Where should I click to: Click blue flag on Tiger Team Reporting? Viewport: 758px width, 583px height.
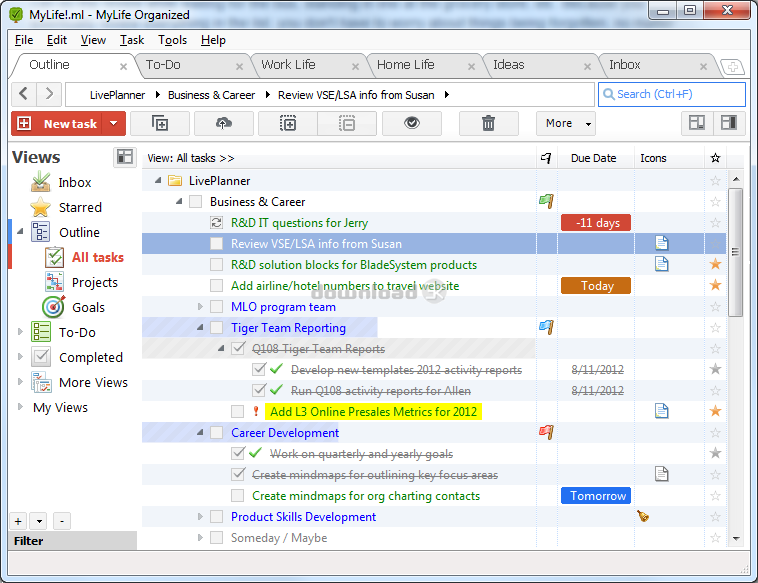click(546, 327)
